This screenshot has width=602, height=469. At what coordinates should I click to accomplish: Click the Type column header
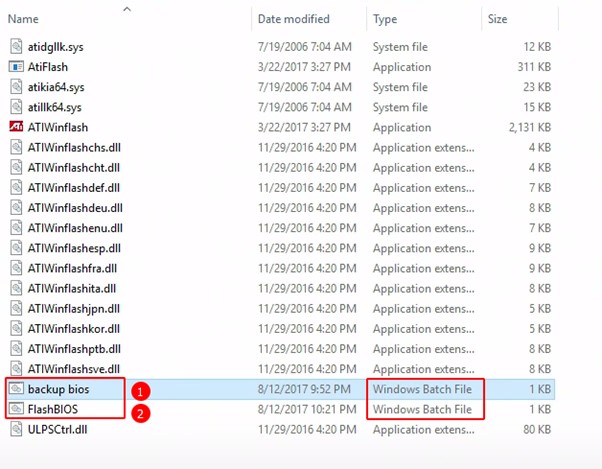[x=386, y=18]
